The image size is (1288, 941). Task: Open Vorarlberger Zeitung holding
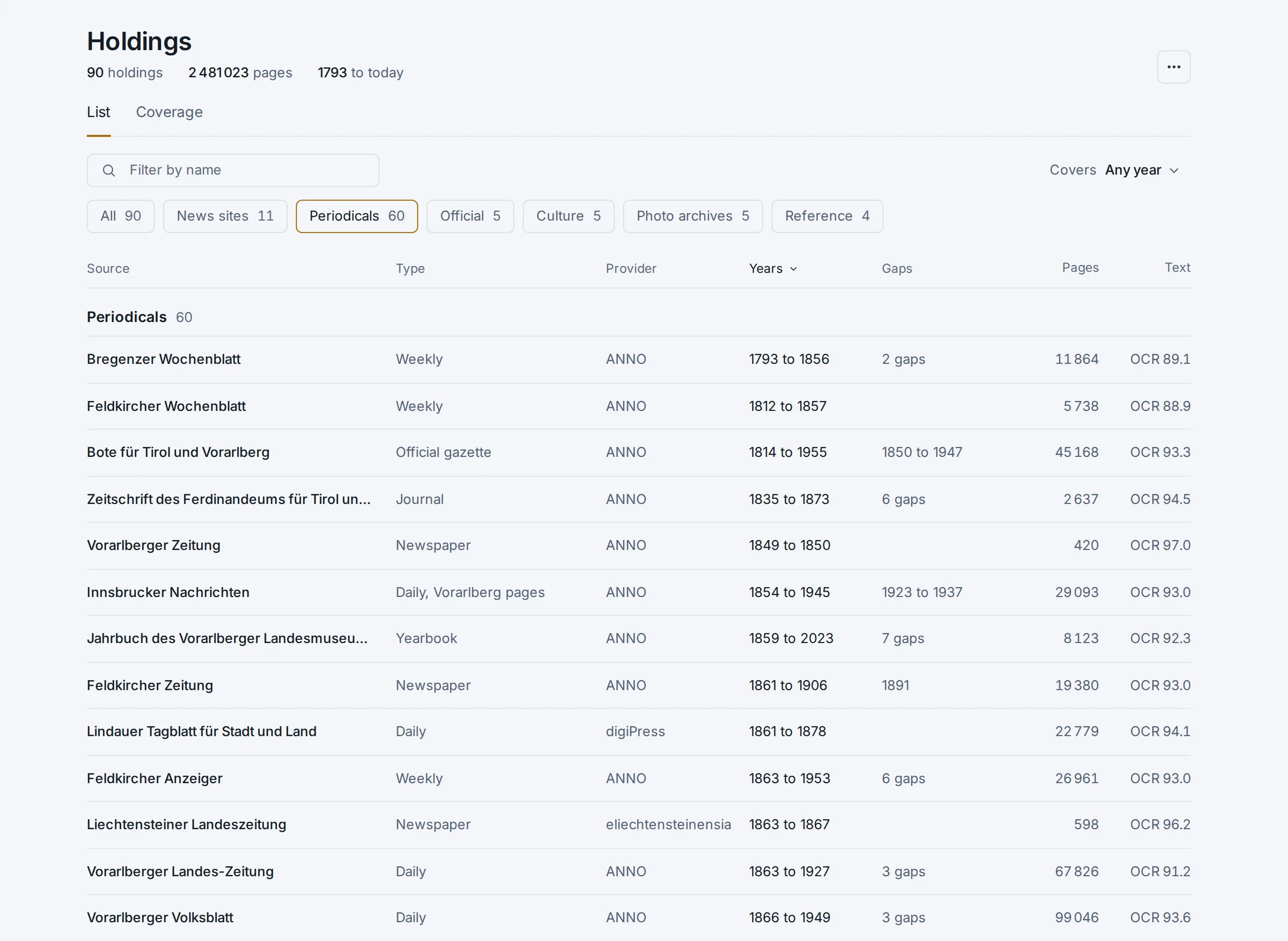638,546
